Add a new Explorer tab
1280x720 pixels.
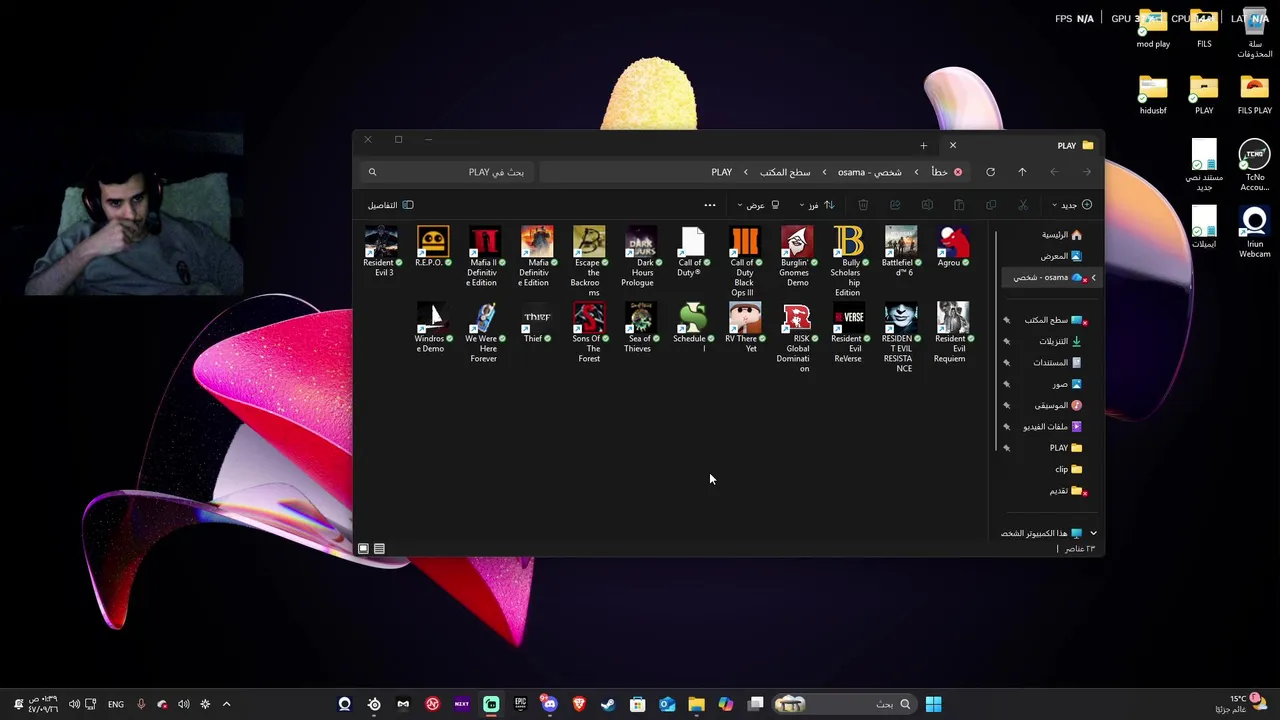[923, 146]
